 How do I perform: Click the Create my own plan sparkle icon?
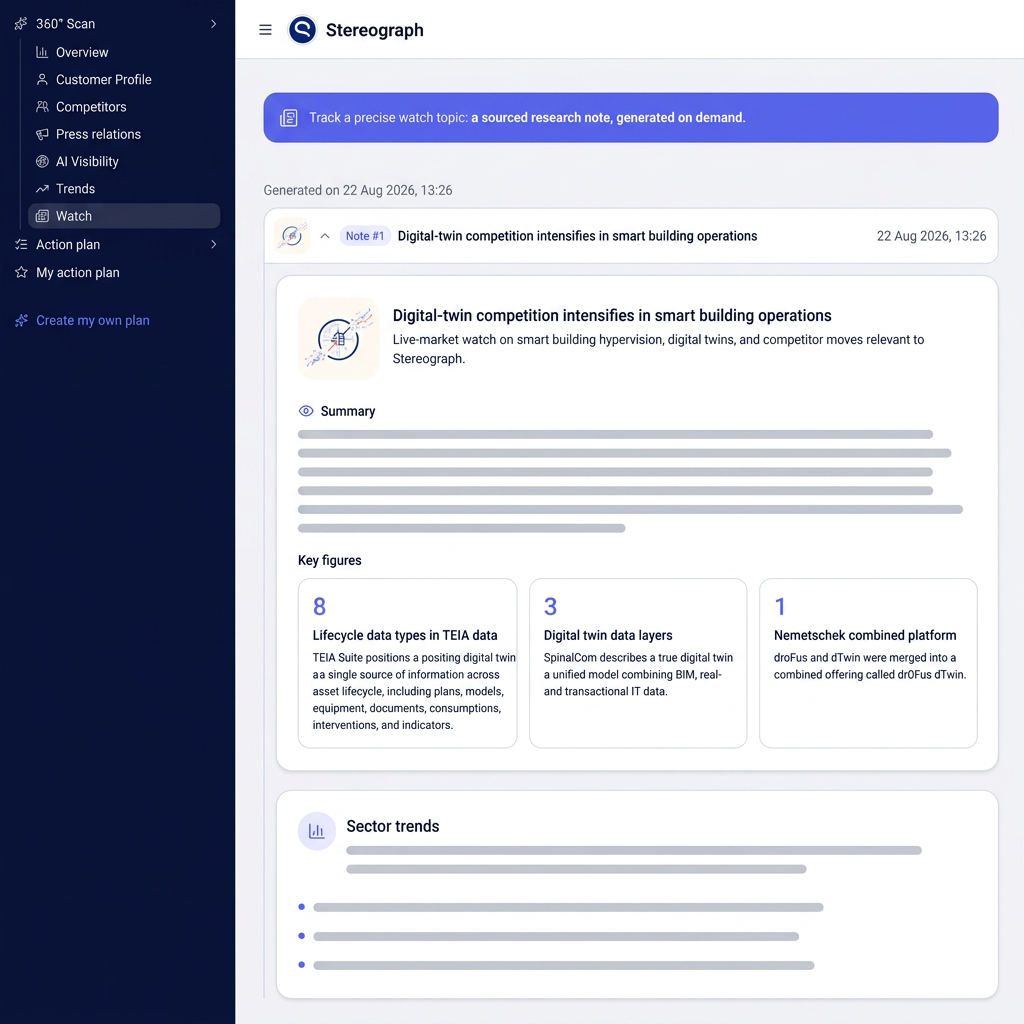click(x=21, y=321)
